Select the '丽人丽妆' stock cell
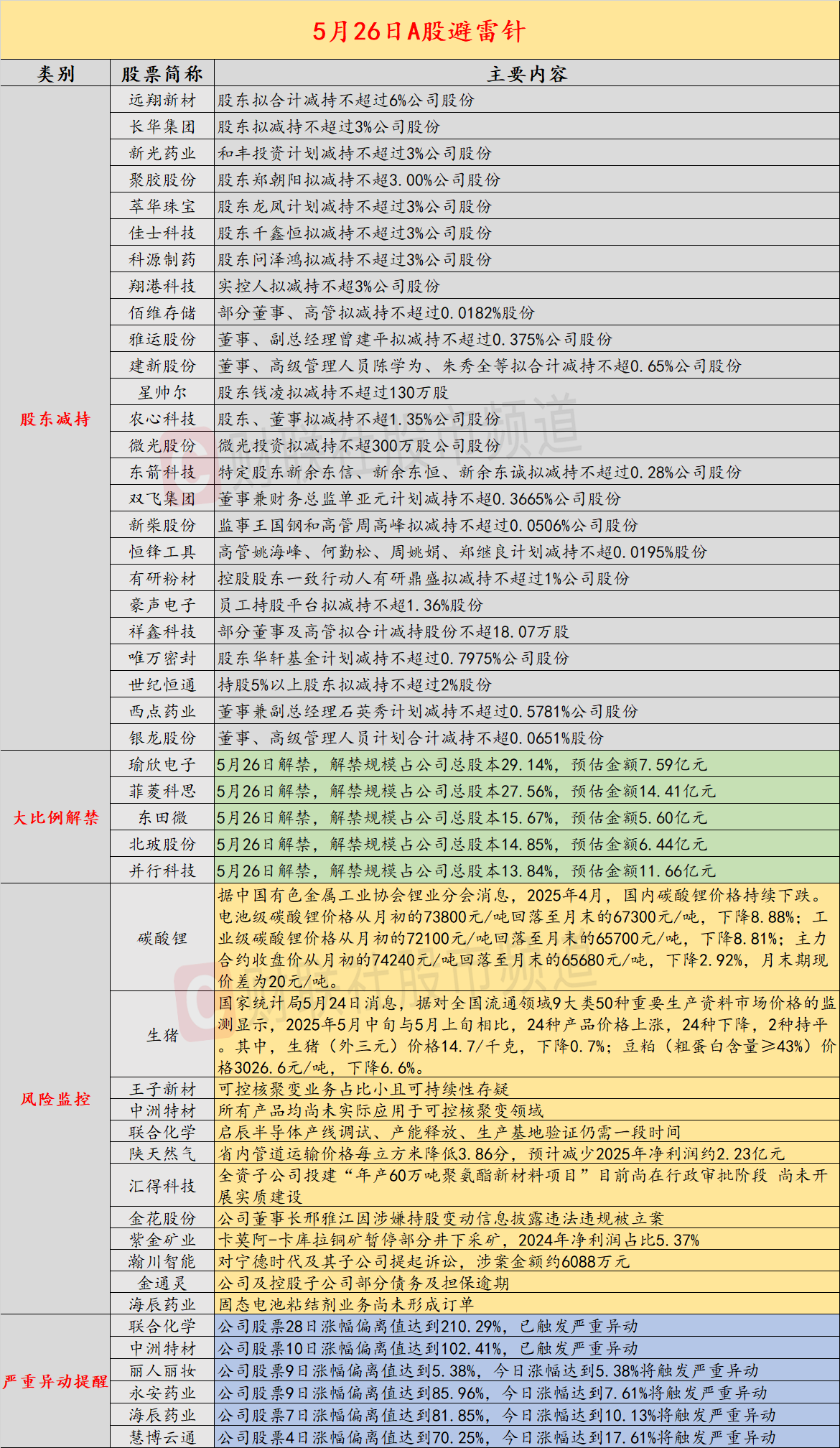Viewport: 840px width, 1448px height. click(162, 1370)
